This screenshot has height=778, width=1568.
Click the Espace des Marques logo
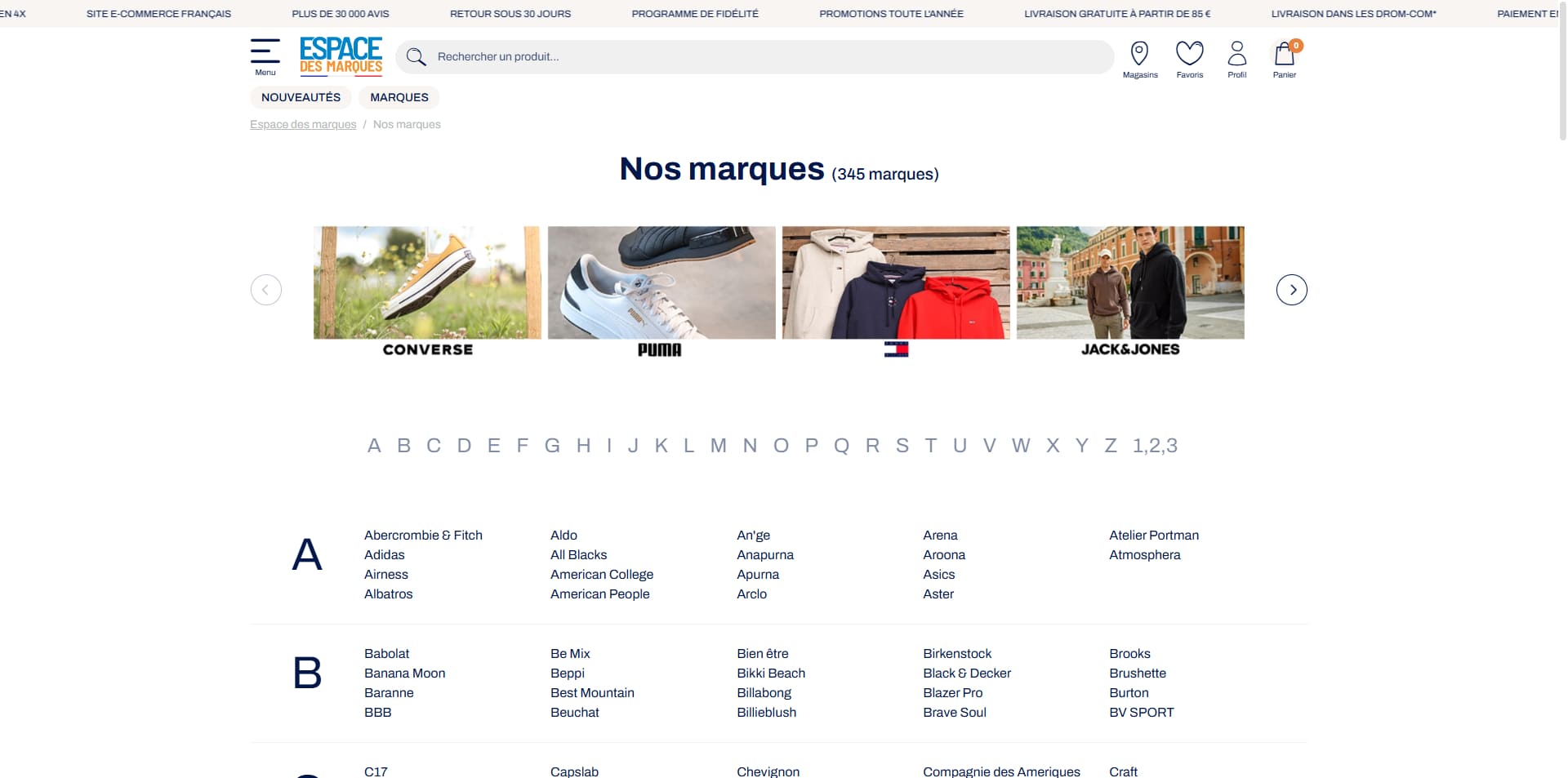point(341,56)
